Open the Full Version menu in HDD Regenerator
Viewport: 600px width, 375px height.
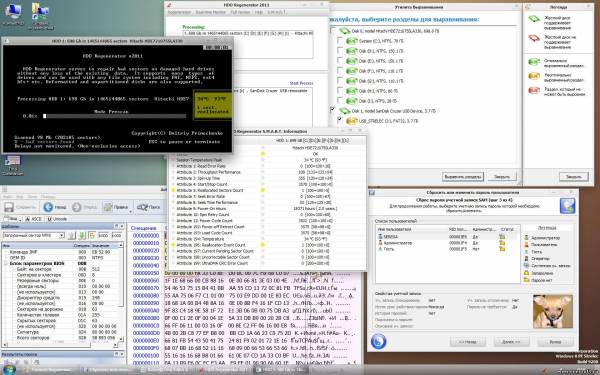tap(240, 12)
